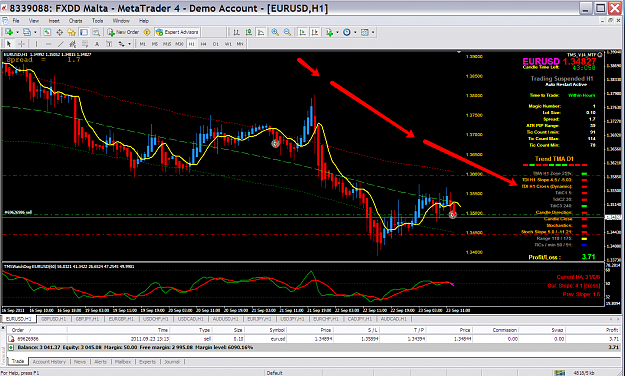This screenshot has height=376, width=625.
Task: Click the MetaEditor yellow diamond icon
Action: pyautogui.click(x=147, y=32)
